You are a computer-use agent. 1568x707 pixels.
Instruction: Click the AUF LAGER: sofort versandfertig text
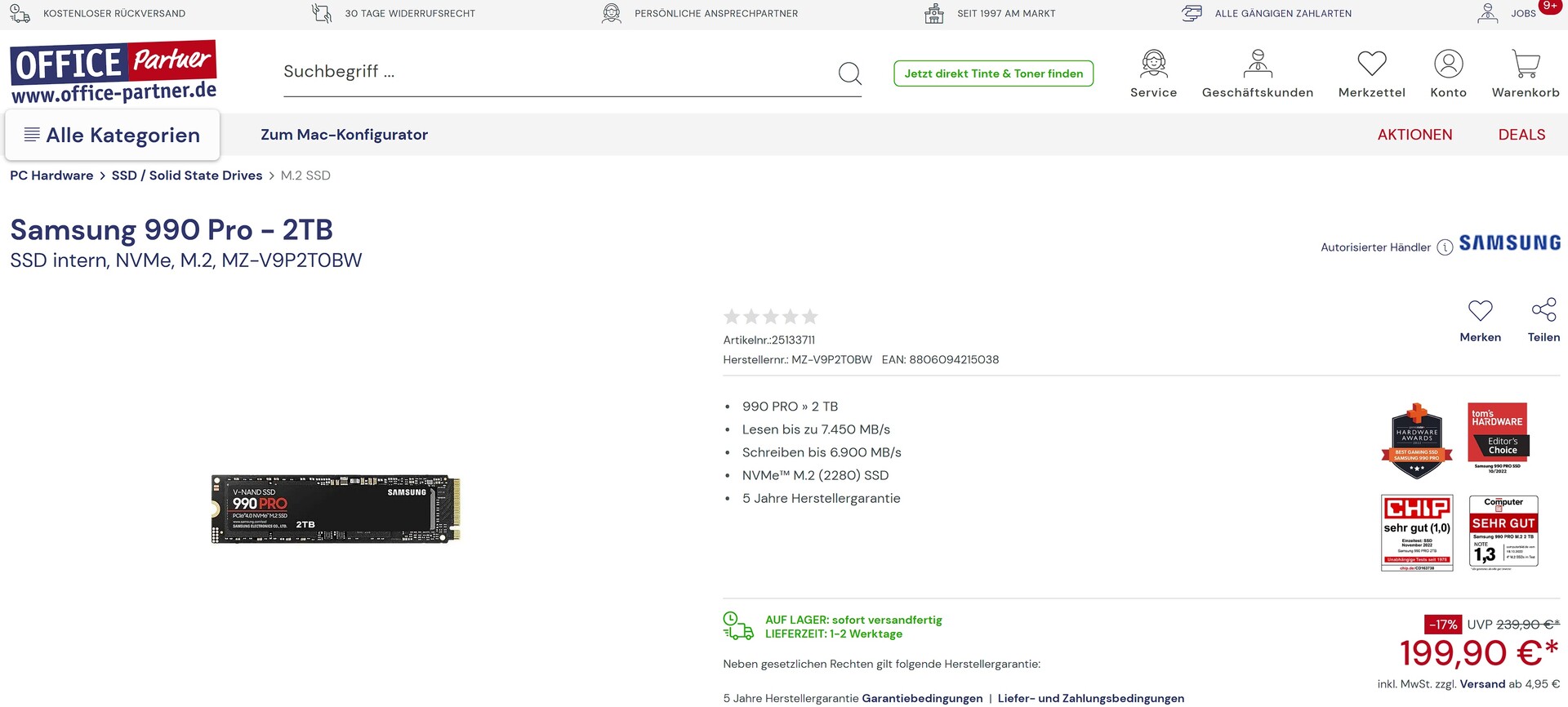tap(853, 620)
